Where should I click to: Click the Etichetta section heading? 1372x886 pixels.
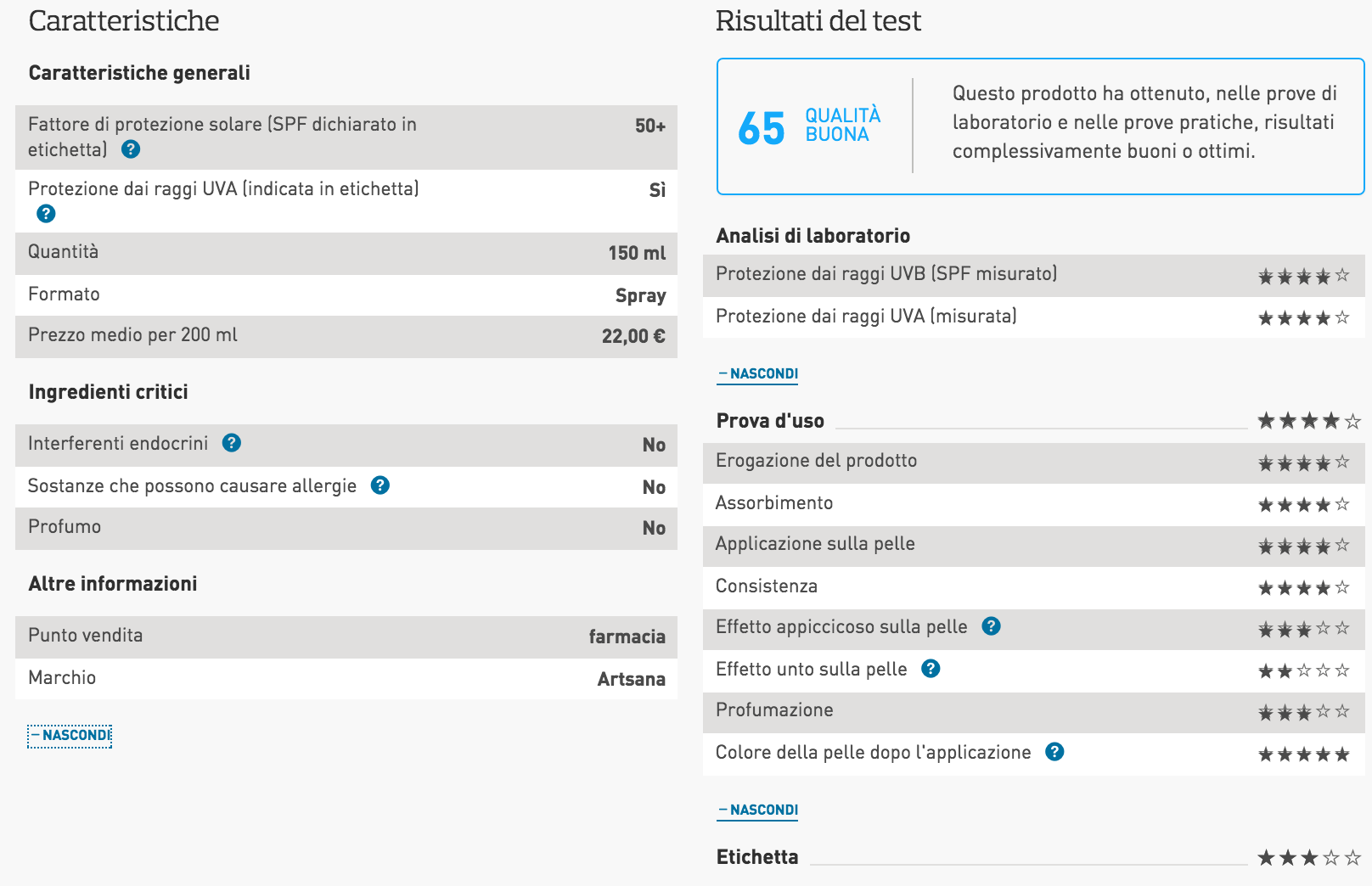757,857
